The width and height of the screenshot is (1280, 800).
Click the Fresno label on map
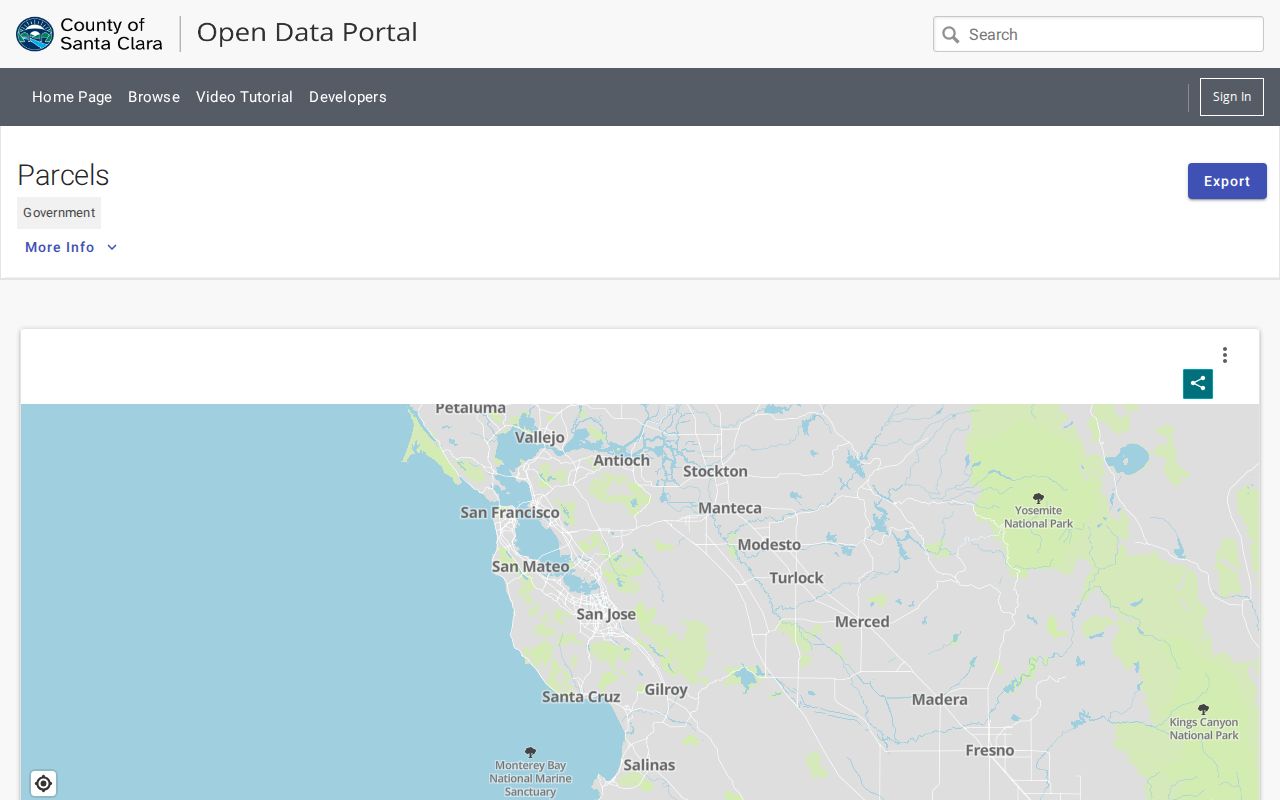pos(990,750)
